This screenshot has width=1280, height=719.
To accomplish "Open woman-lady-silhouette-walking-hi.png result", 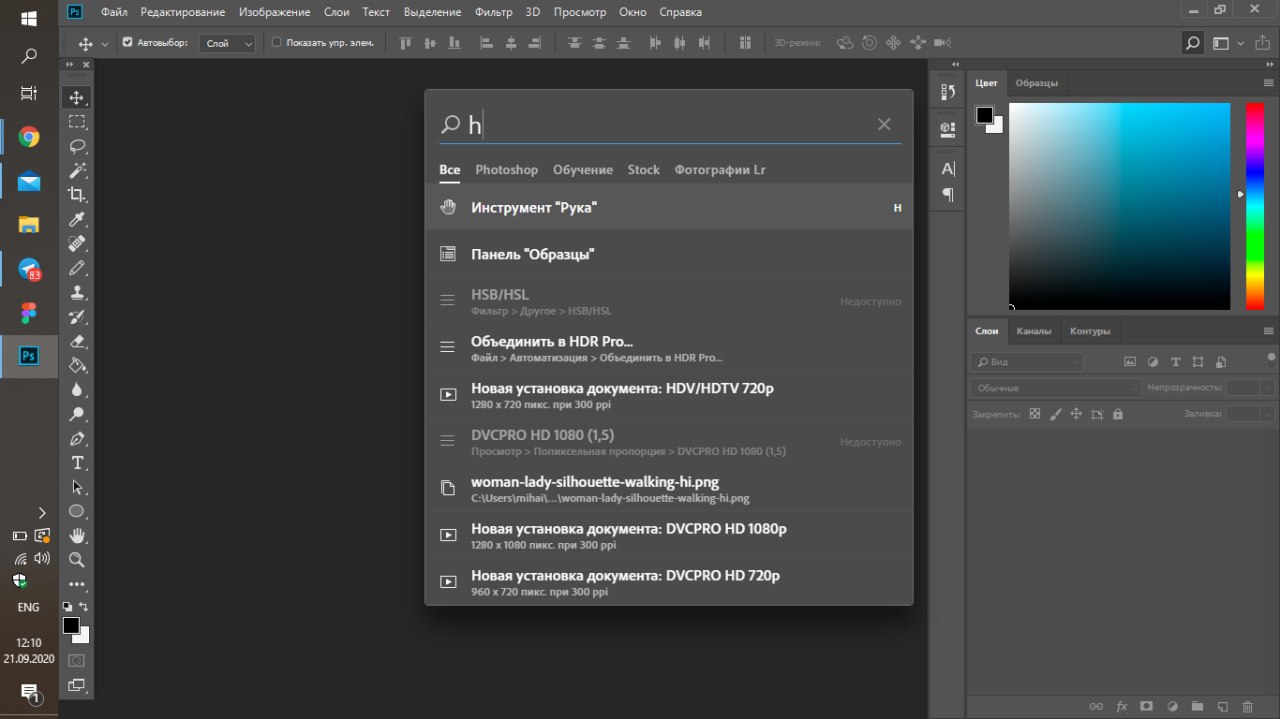I will click(669, 489).
